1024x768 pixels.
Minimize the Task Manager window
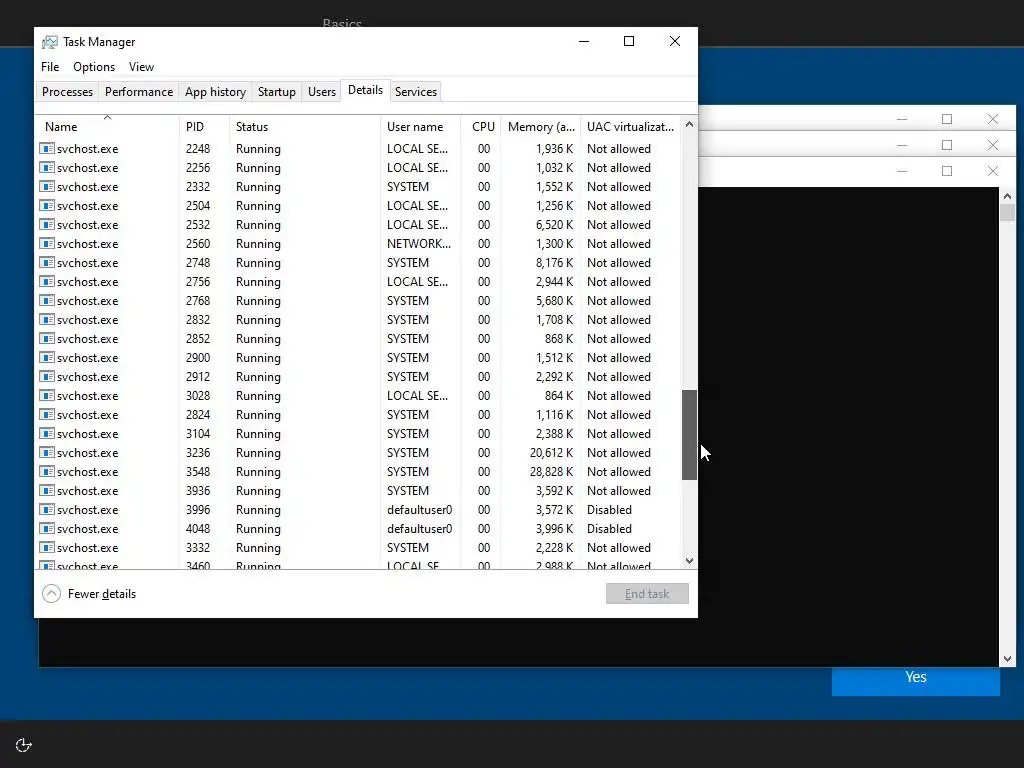click(x=584, y=41)
